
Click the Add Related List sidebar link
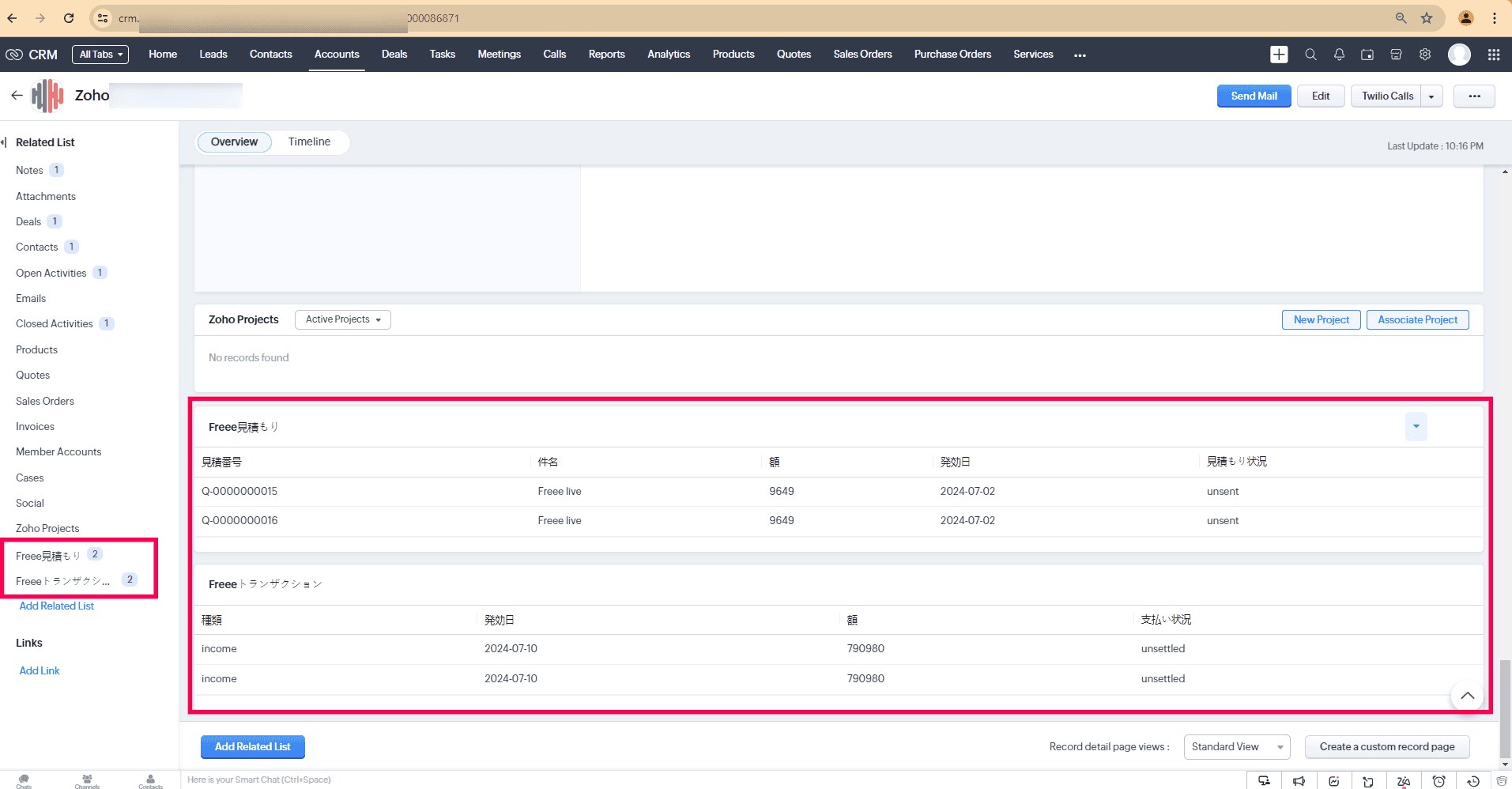coord(57,606)
